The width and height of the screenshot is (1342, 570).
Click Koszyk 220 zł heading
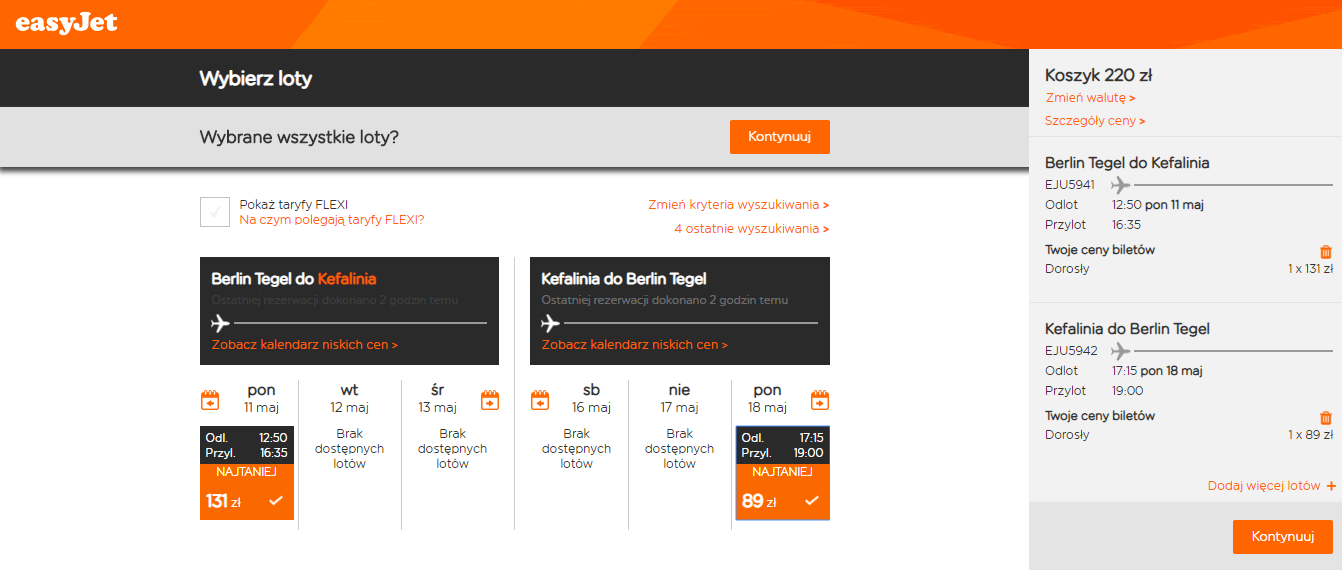click(x=1099, y=75)
